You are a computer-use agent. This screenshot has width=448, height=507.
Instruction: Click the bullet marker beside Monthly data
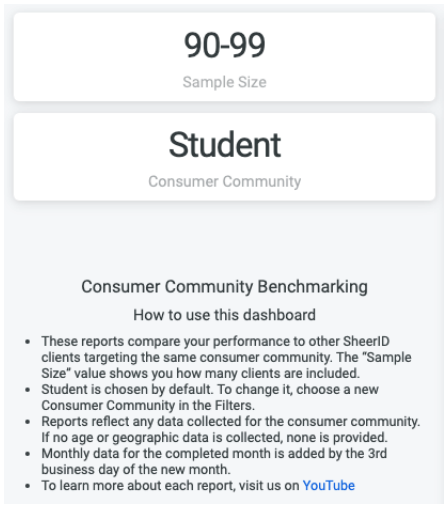[28, 454]
